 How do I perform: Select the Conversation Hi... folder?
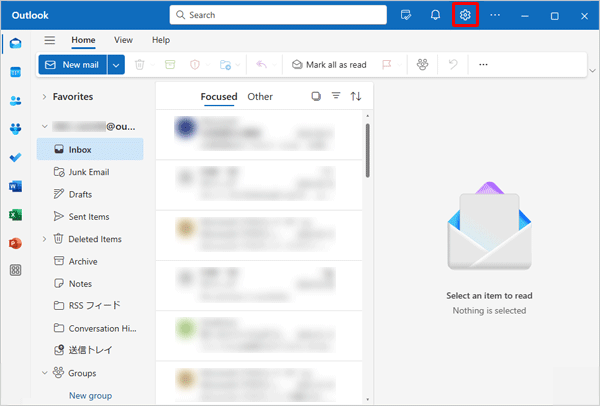(x=90, y=328)
